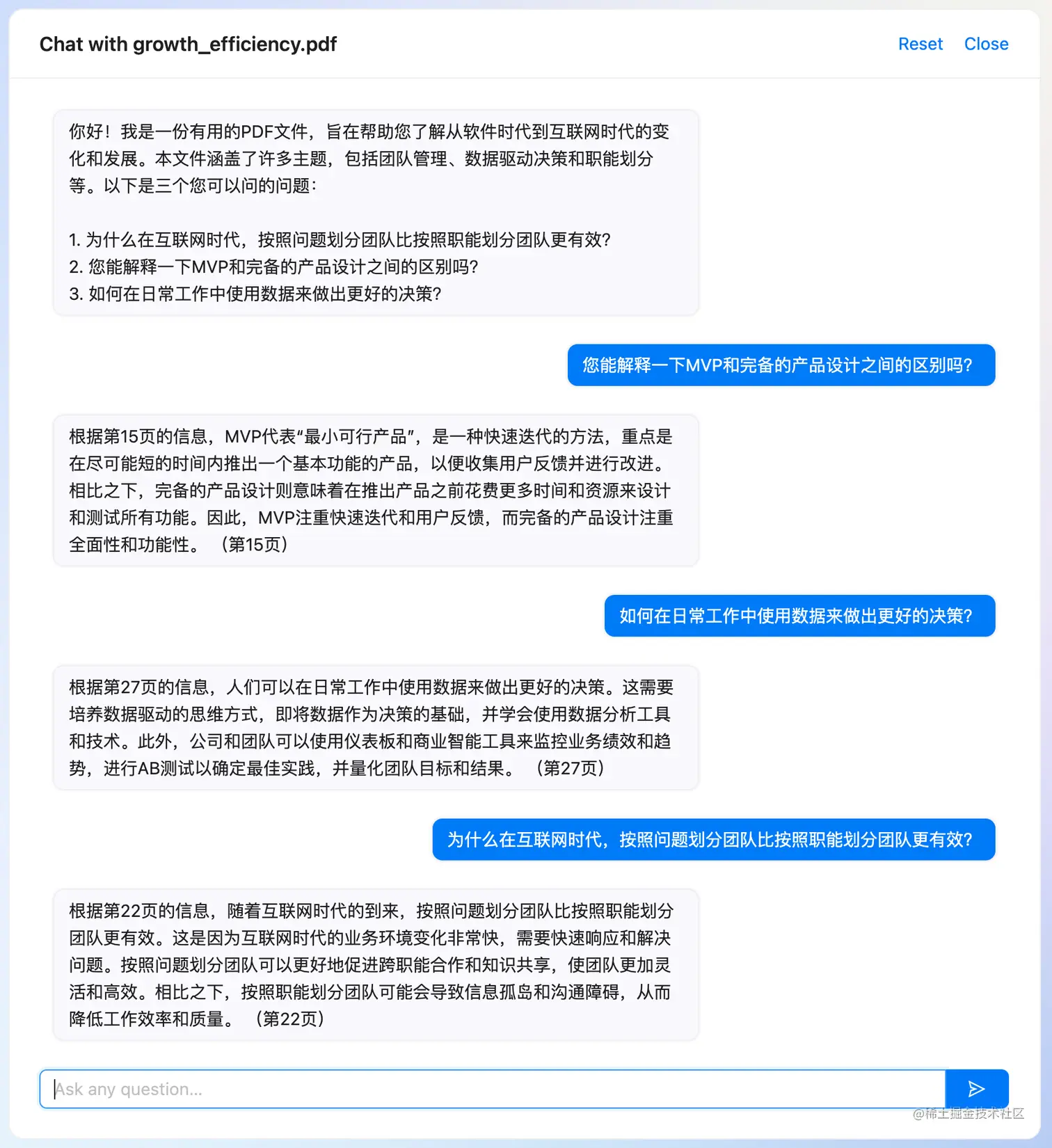Close the PDF chat dialog
The height and width of the screenshot is (1148, 1052).
(x=986, y=44)
